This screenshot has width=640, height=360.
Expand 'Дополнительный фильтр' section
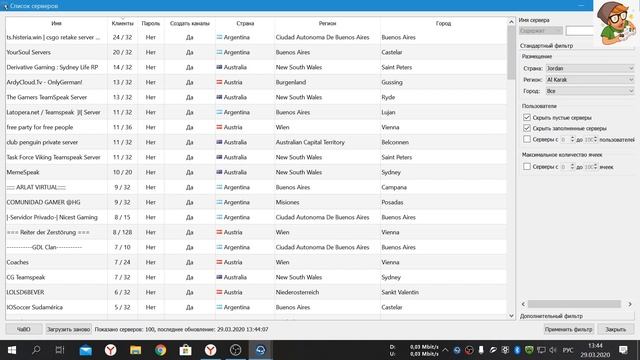[551, 316]
